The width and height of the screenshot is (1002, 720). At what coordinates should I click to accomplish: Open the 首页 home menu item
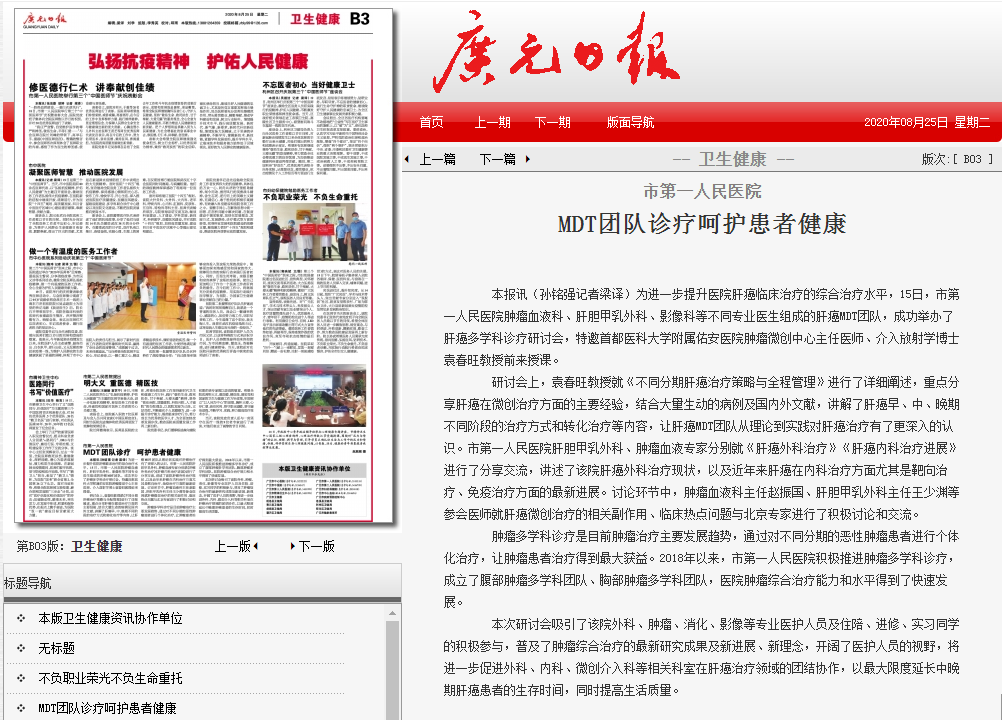tap(431, 122)
